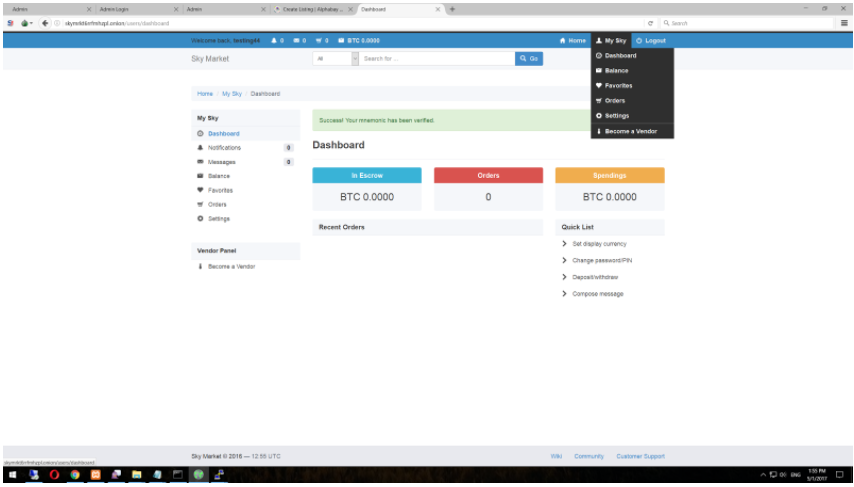Click Home in the top navigation
854x487 pixels.
tap(572, 41)
